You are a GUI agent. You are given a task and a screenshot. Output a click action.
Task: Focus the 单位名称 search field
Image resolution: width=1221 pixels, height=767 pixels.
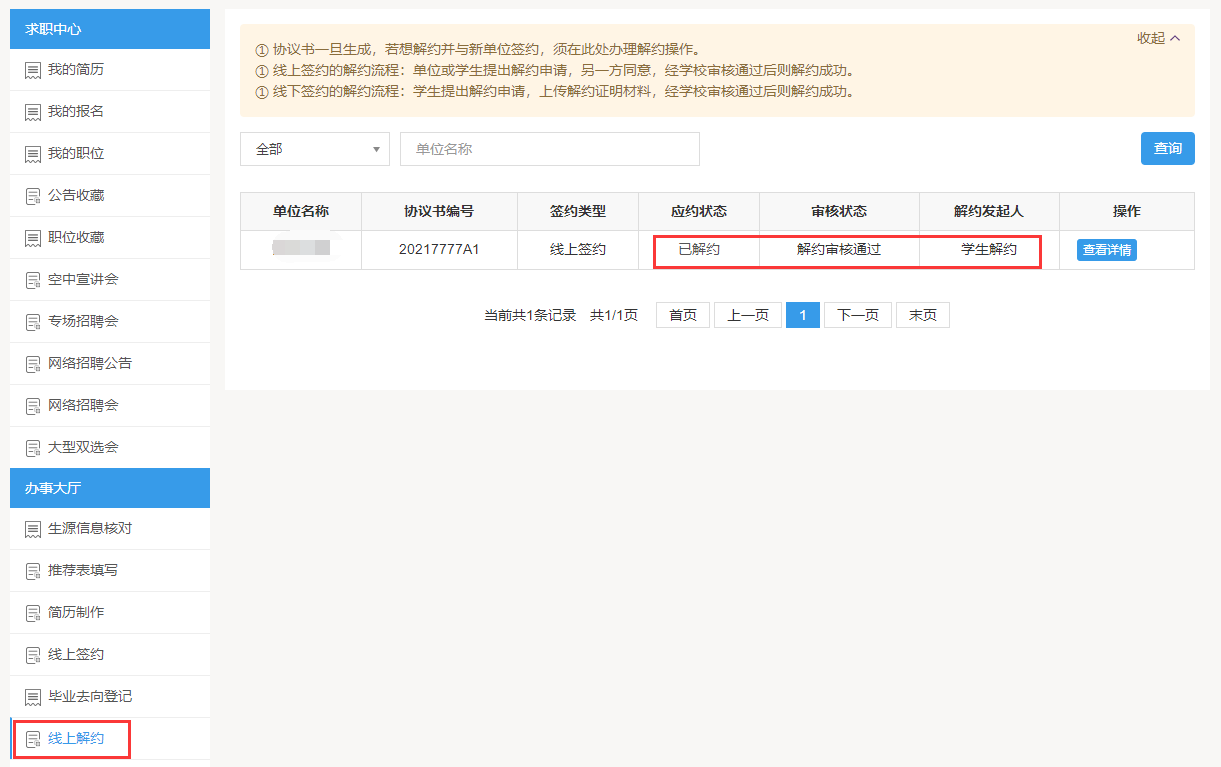point(550,149)
